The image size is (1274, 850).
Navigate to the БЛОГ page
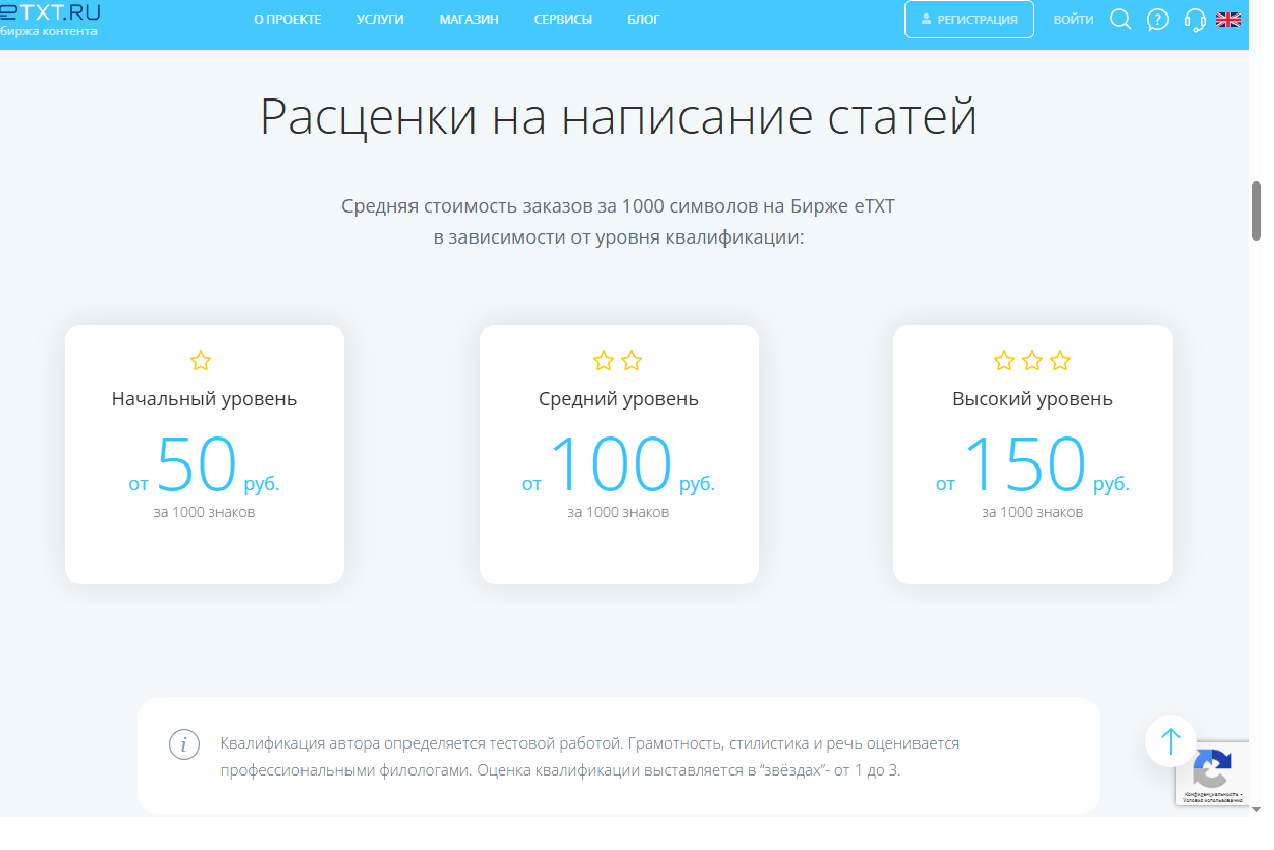pyautogui.click(x=643, y=19)
